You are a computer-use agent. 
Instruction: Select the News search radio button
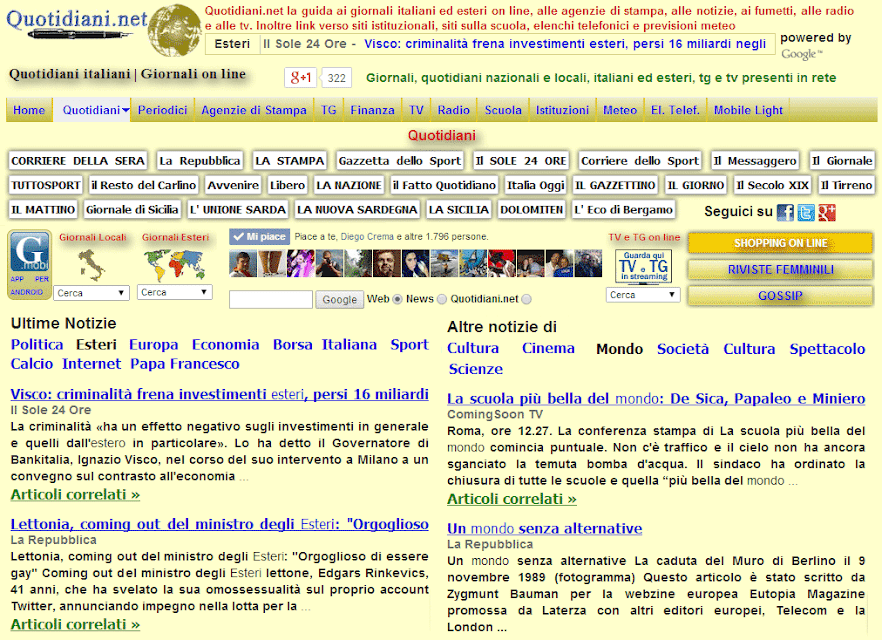coord(442,299)
